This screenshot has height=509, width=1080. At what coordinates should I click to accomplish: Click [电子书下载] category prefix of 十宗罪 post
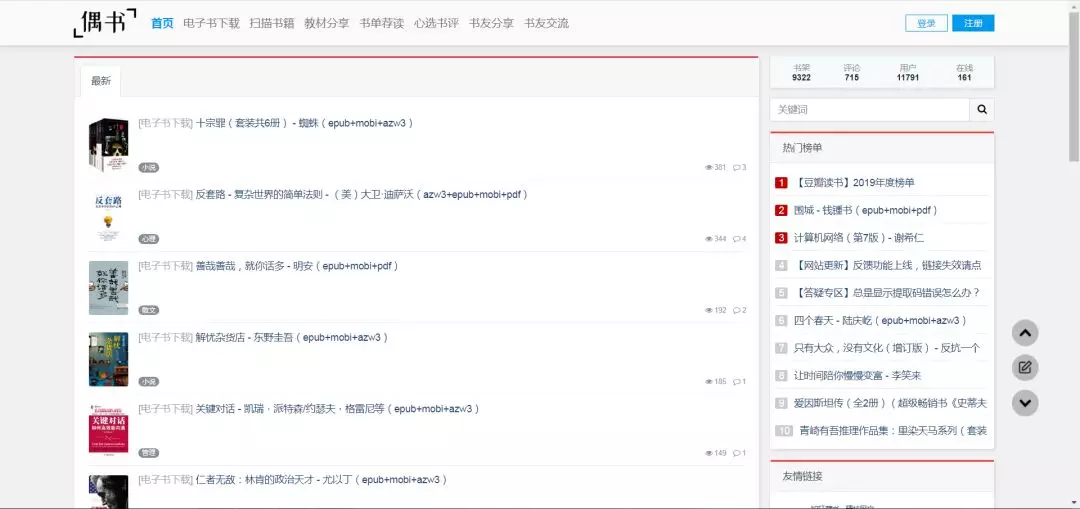click(x=165, y=123)
